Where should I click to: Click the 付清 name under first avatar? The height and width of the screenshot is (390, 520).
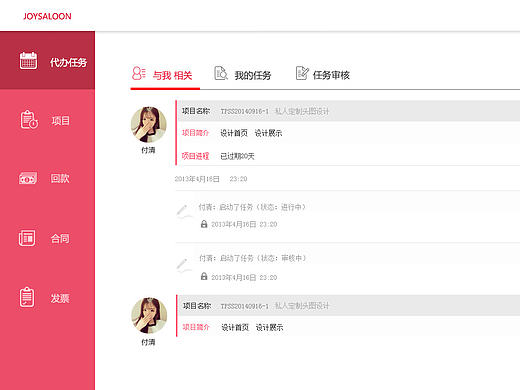148,150
